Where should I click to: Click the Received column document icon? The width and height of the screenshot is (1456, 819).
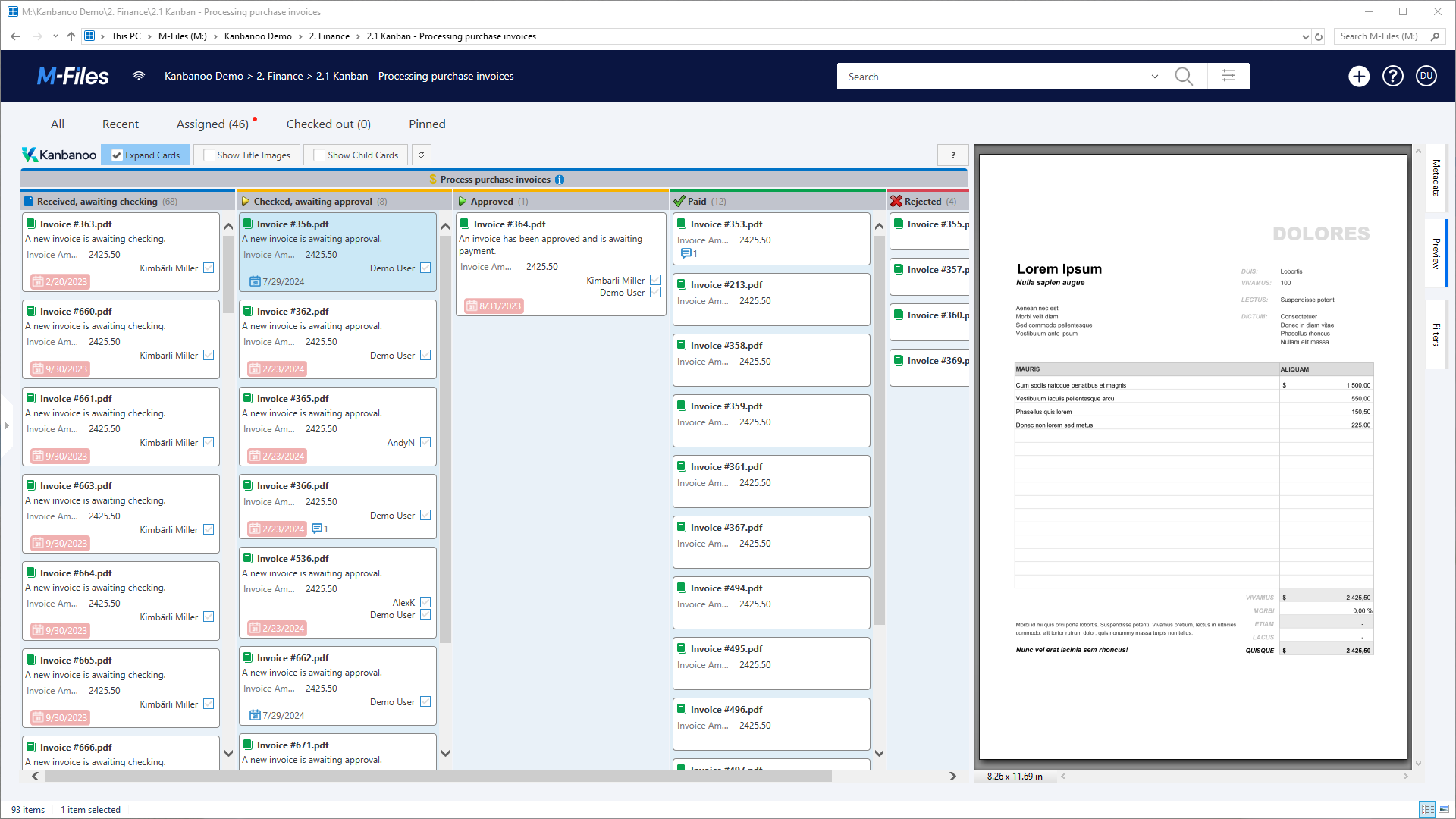point(29,201)
